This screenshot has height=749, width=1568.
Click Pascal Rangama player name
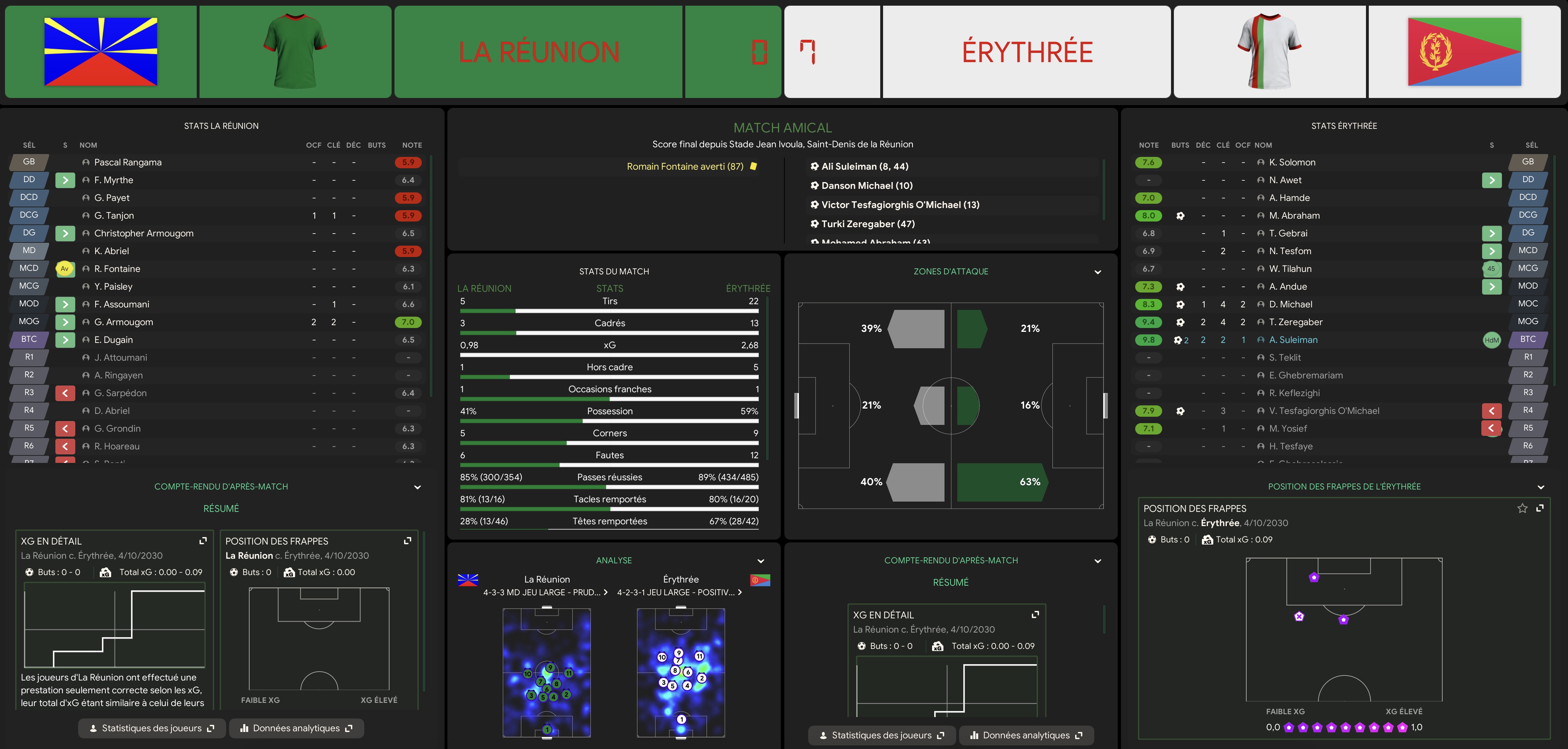pyautogui.click(x=128, y=163)
